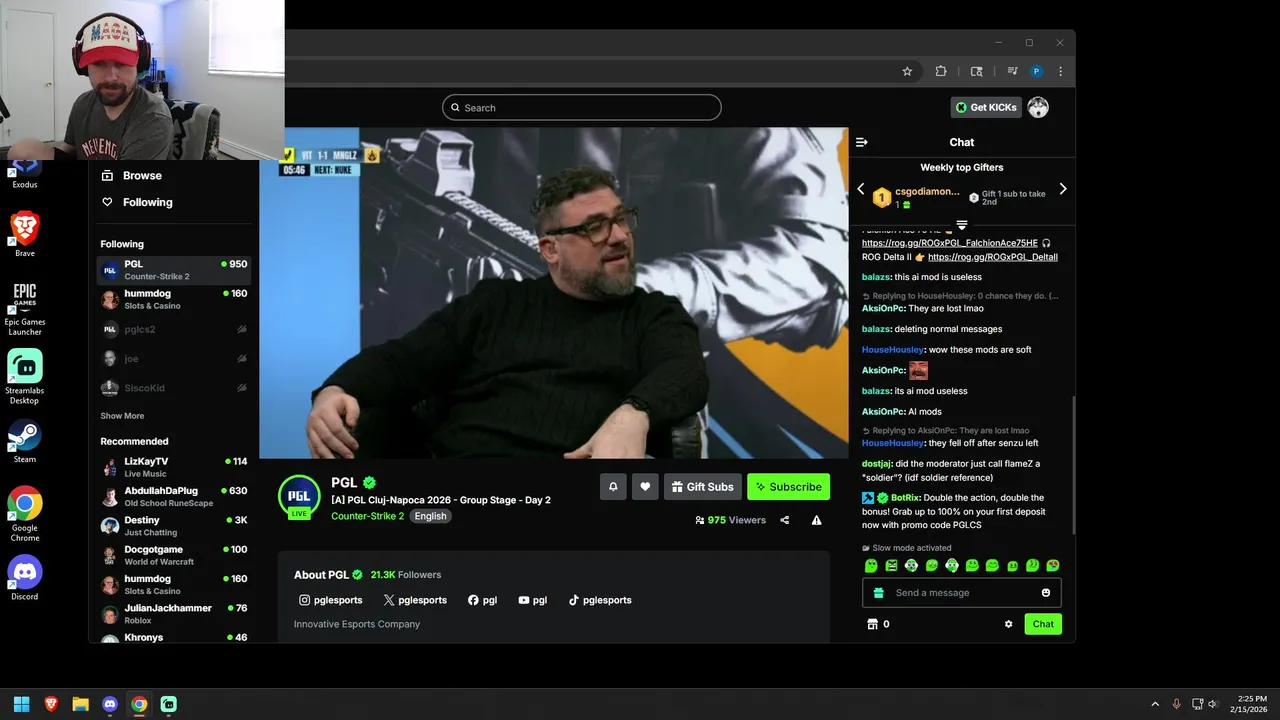Image resolution: width=1280 pixels, height=720 pixels.
Task: Select hummdog Slots & Casino in Following list
Action: pos(174,299)
